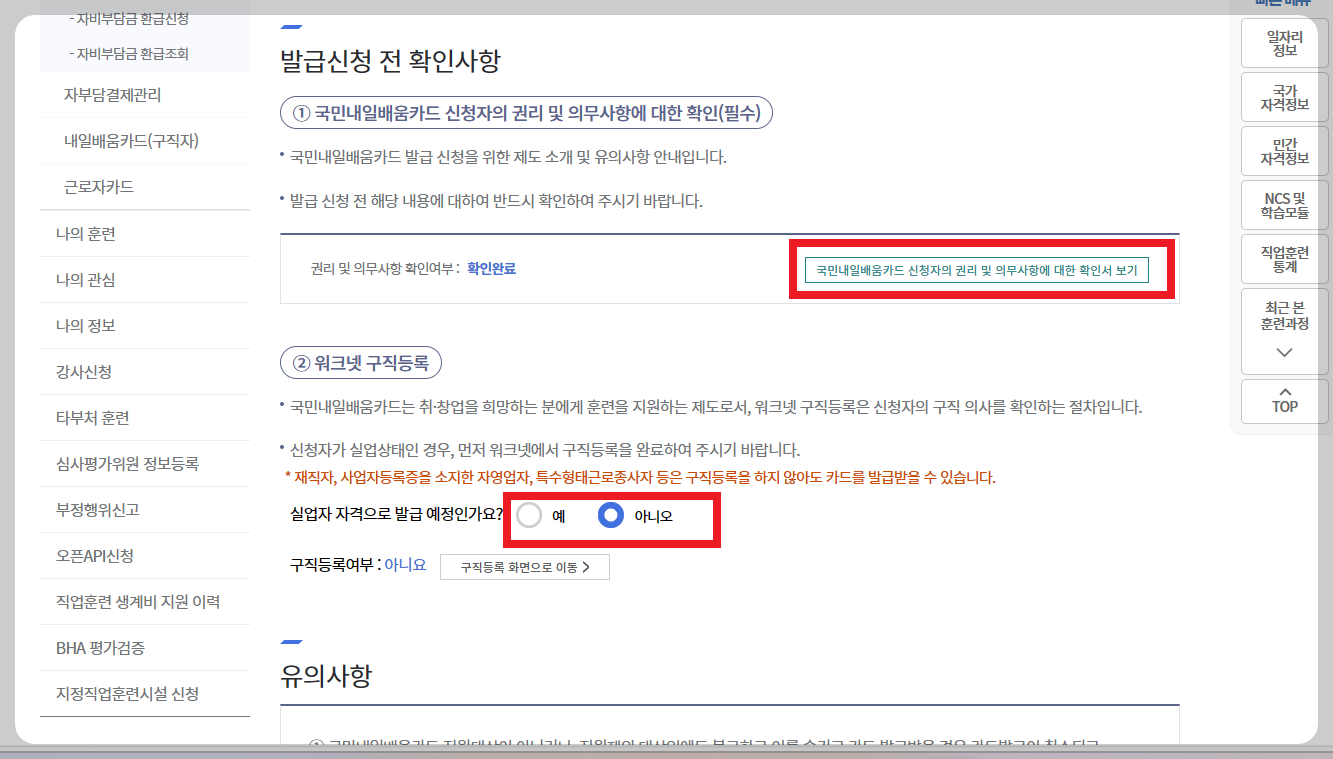Click the 유의사항 heading
The width and height of the screenshot is (1333, 759).
pyautogui.click(x=327, y=677)
